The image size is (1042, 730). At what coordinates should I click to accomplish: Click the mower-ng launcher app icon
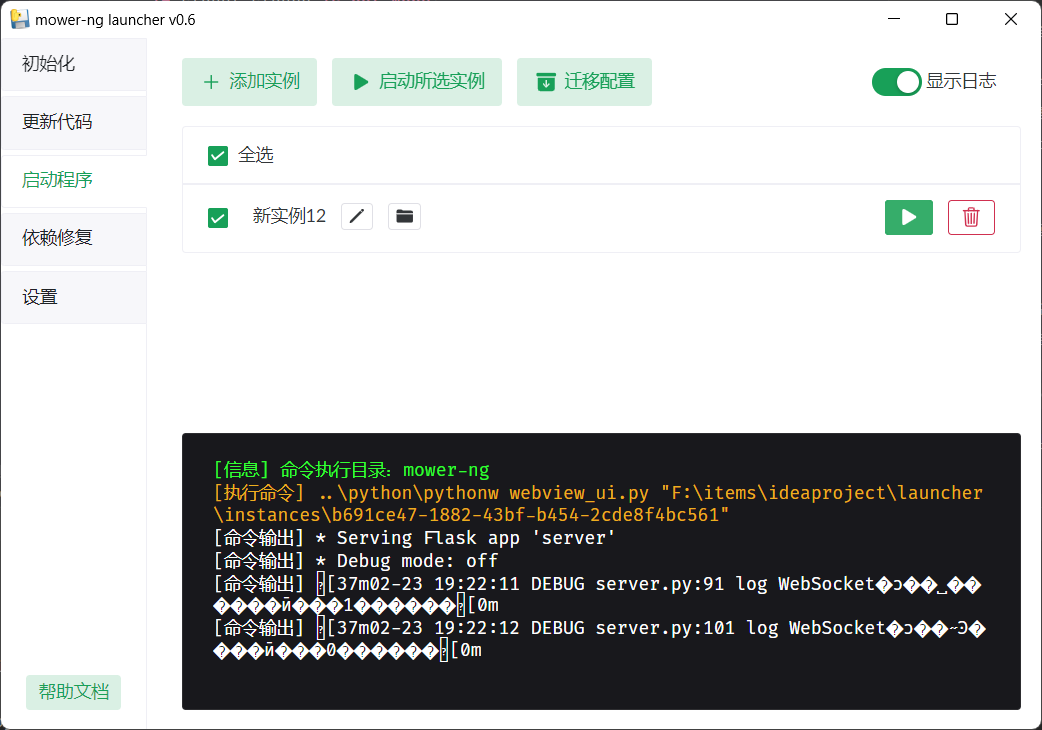(20, 19)
